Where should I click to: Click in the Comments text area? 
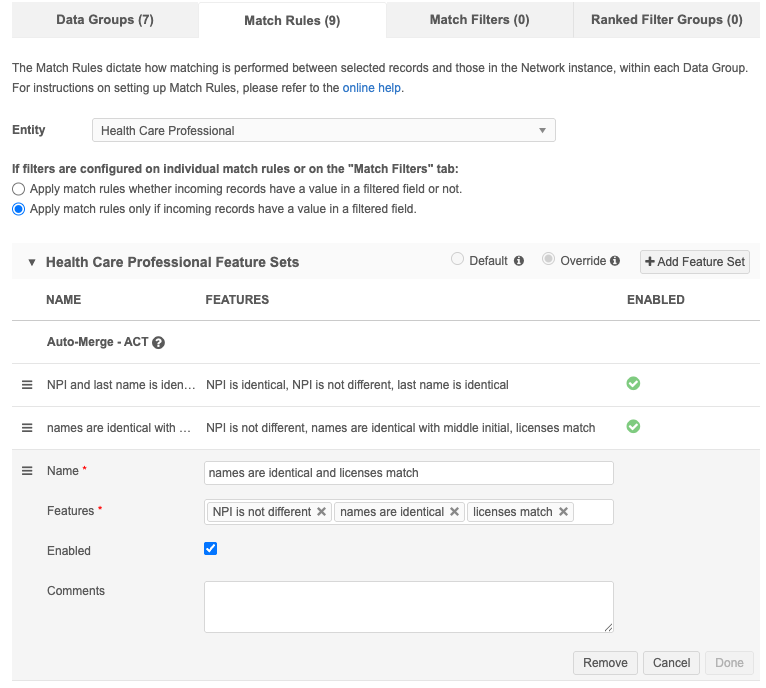coord(408,607)
